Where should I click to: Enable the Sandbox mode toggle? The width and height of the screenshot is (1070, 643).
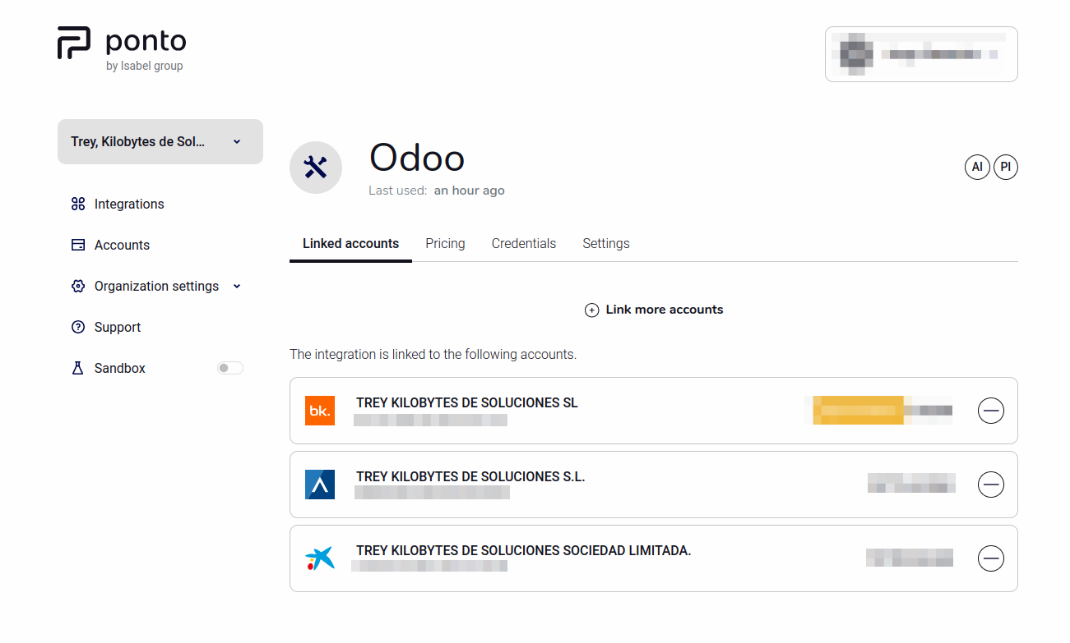tap(229, 368)
